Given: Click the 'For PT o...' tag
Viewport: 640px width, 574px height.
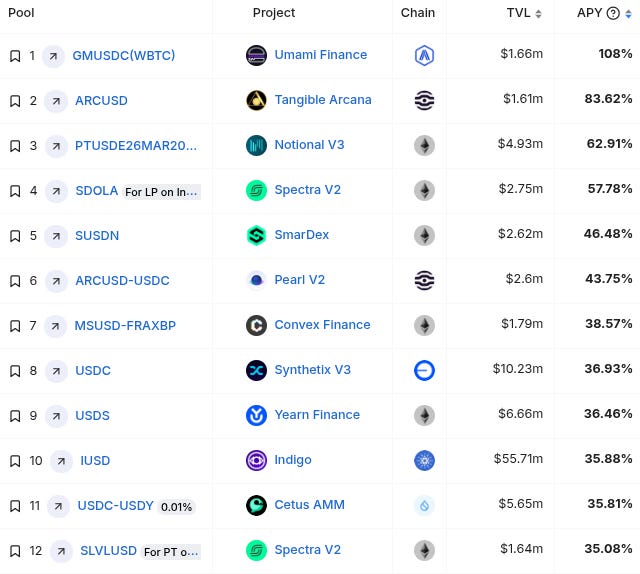Looking at the screenshot, I should [171, 552].
